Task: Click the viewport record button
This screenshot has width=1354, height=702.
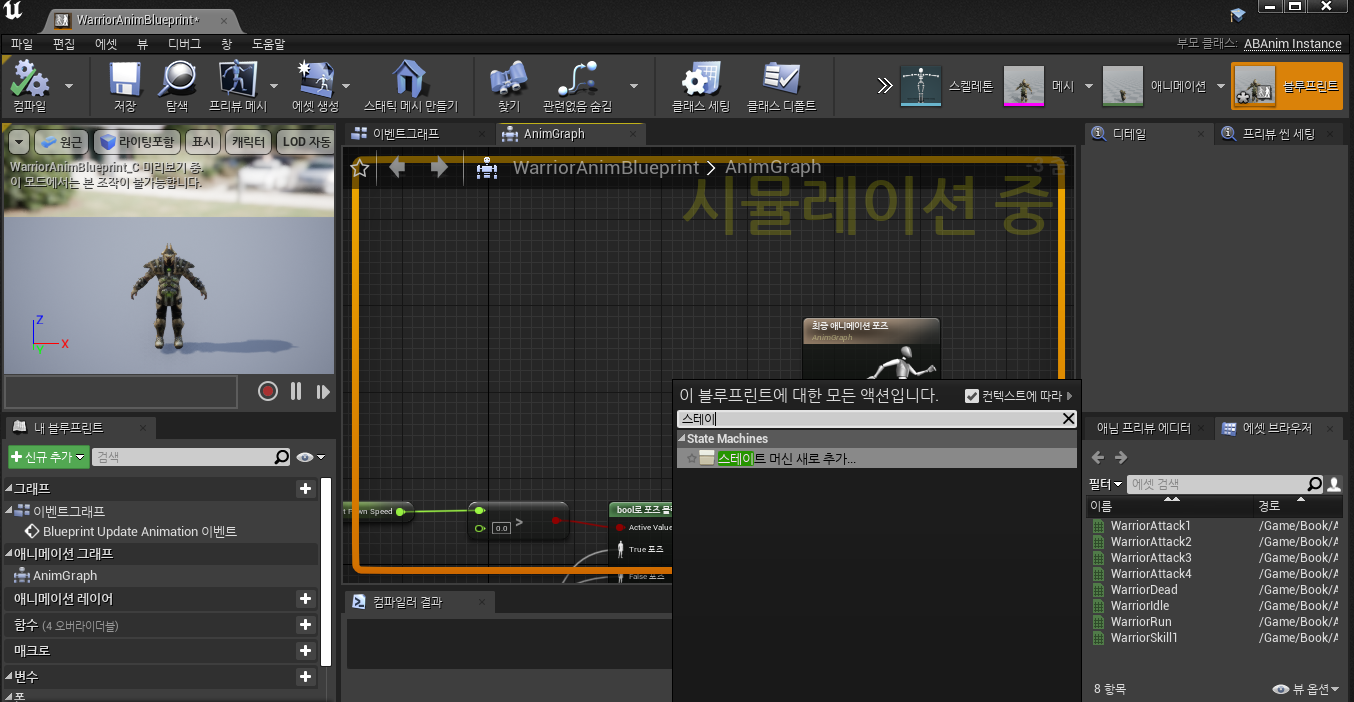Action: pyautogui.click(x=268, y=391)
